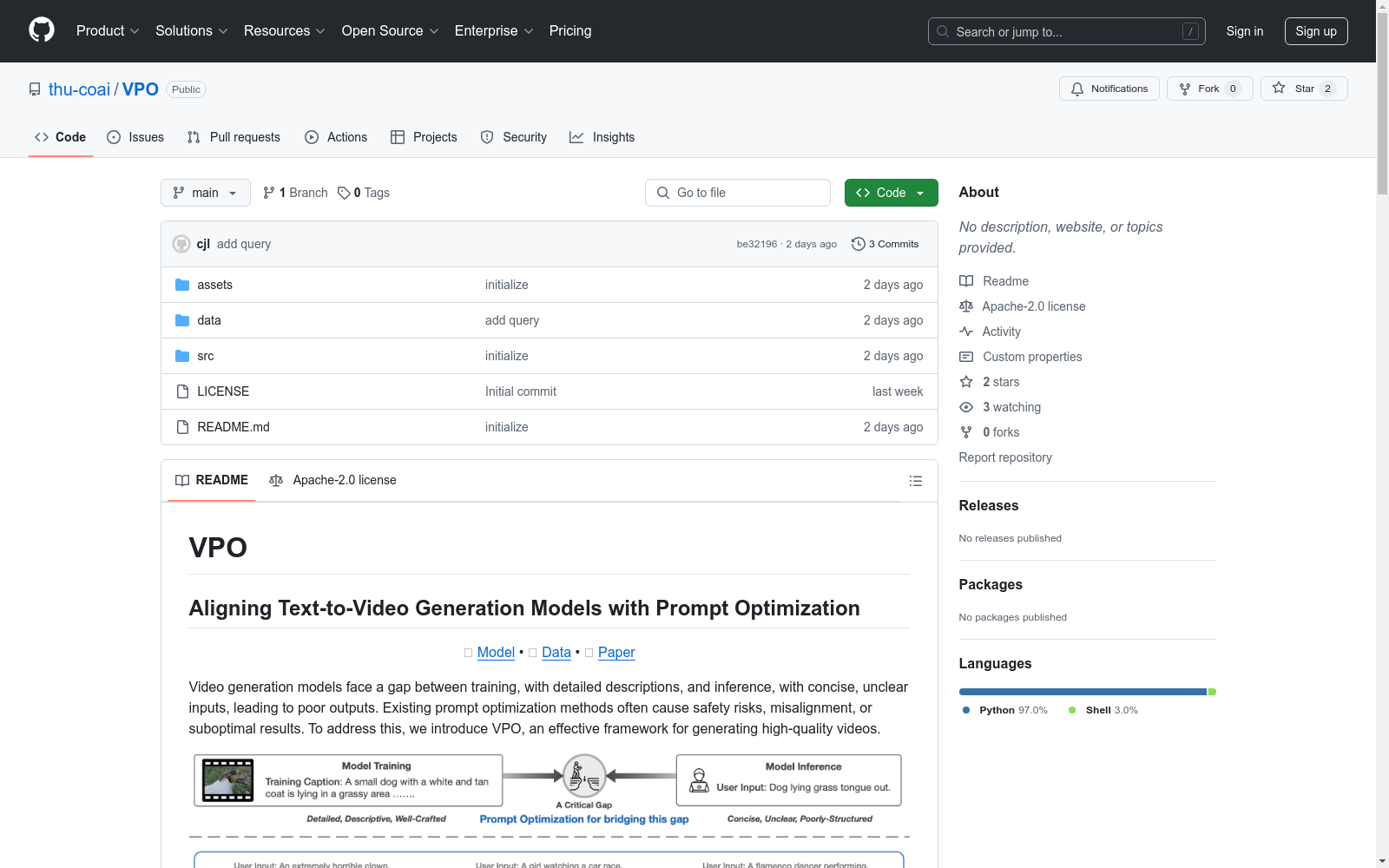This screenshot has width=1389, height=868.
Task: Open the assets folder icon
Action: tap(182, 285)
